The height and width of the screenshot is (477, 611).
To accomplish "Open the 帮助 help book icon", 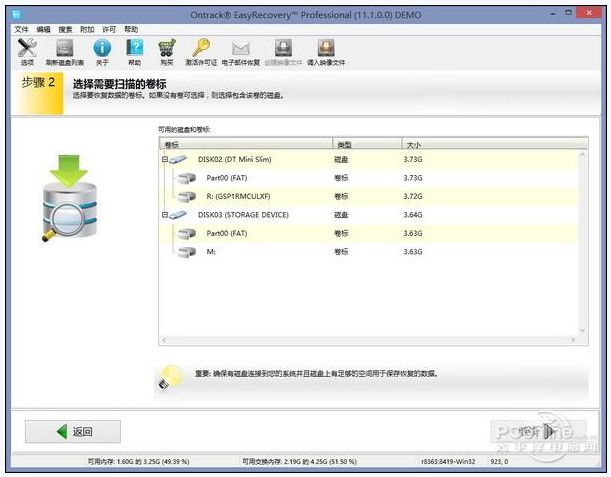I will pyautogui.click(x=135, y=48).
